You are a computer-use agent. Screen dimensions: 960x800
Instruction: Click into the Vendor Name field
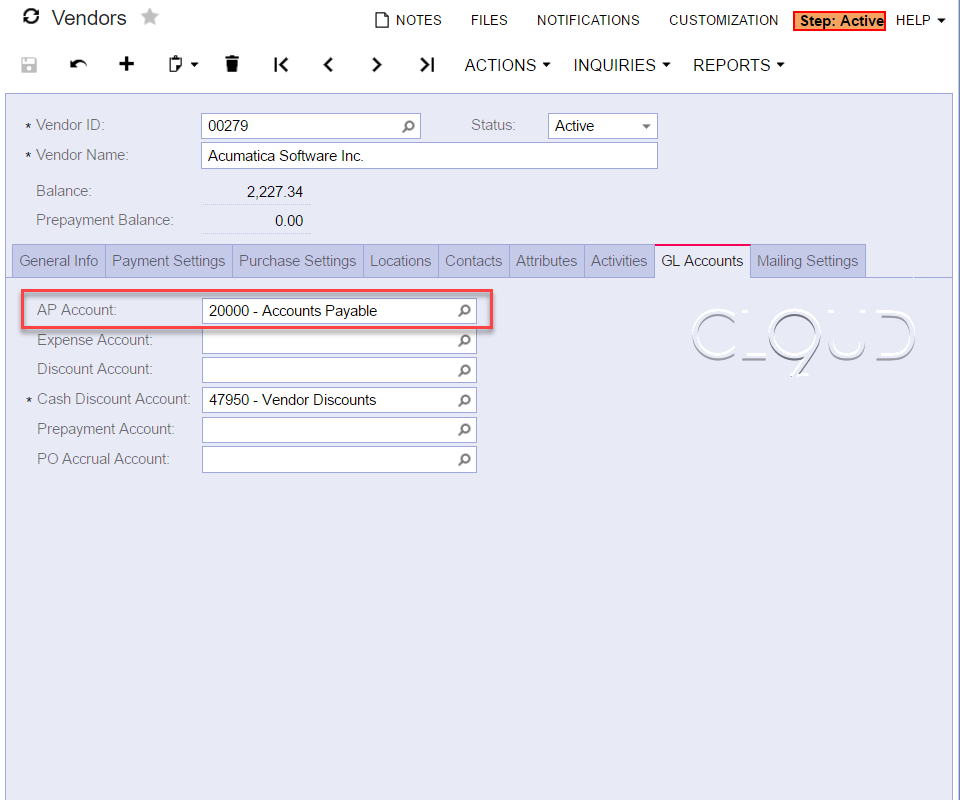click(429, 155)
